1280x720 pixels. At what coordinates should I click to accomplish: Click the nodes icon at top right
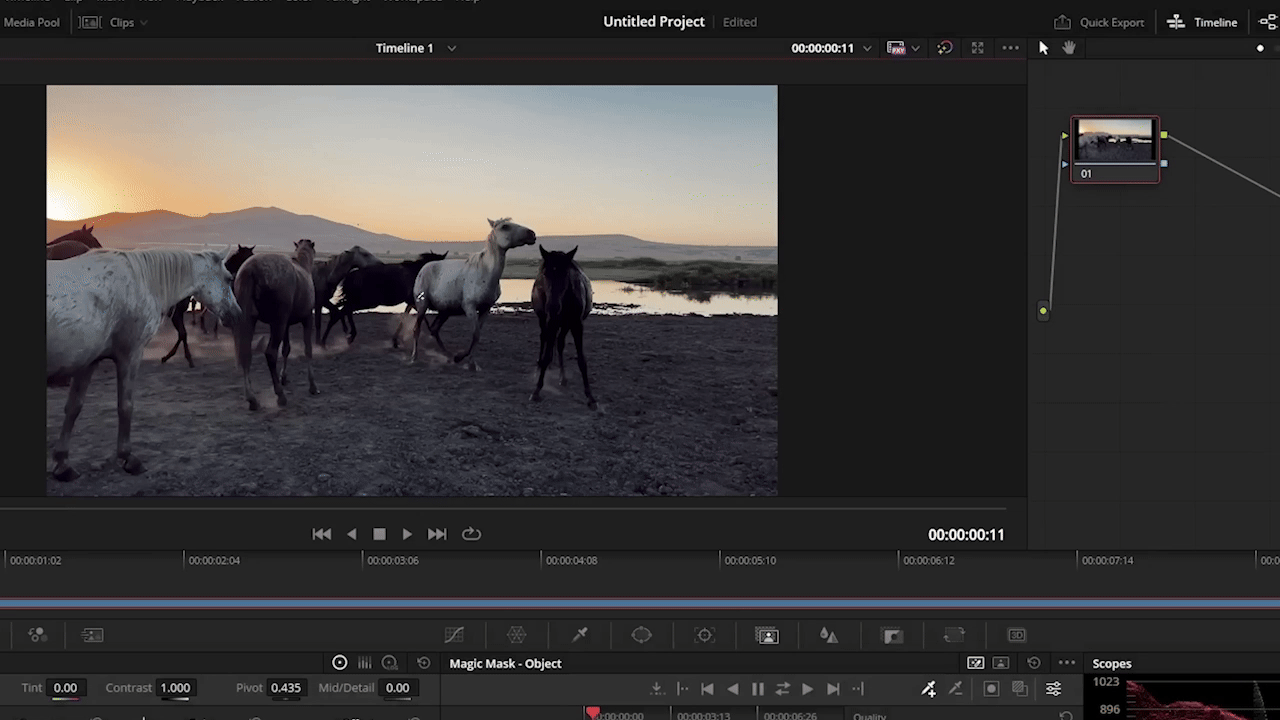pyautogui.click(x=1268, y=22)
